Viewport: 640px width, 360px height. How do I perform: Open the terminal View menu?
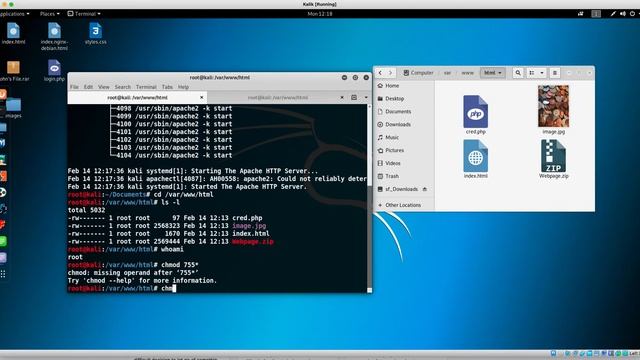(104, 87)
